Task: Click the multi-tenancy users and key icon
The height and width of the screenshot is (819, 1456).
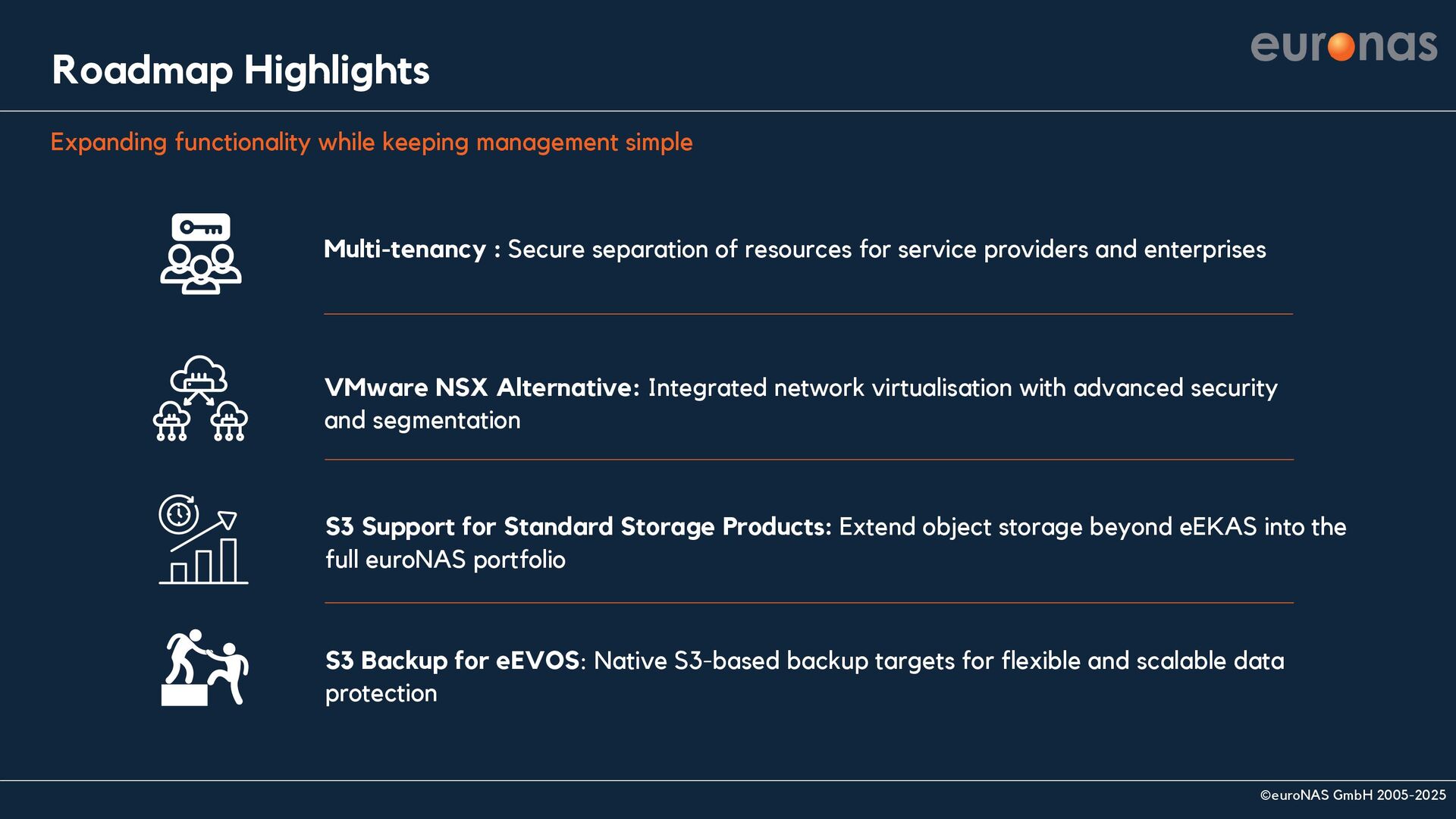Action: coord(201,254)
